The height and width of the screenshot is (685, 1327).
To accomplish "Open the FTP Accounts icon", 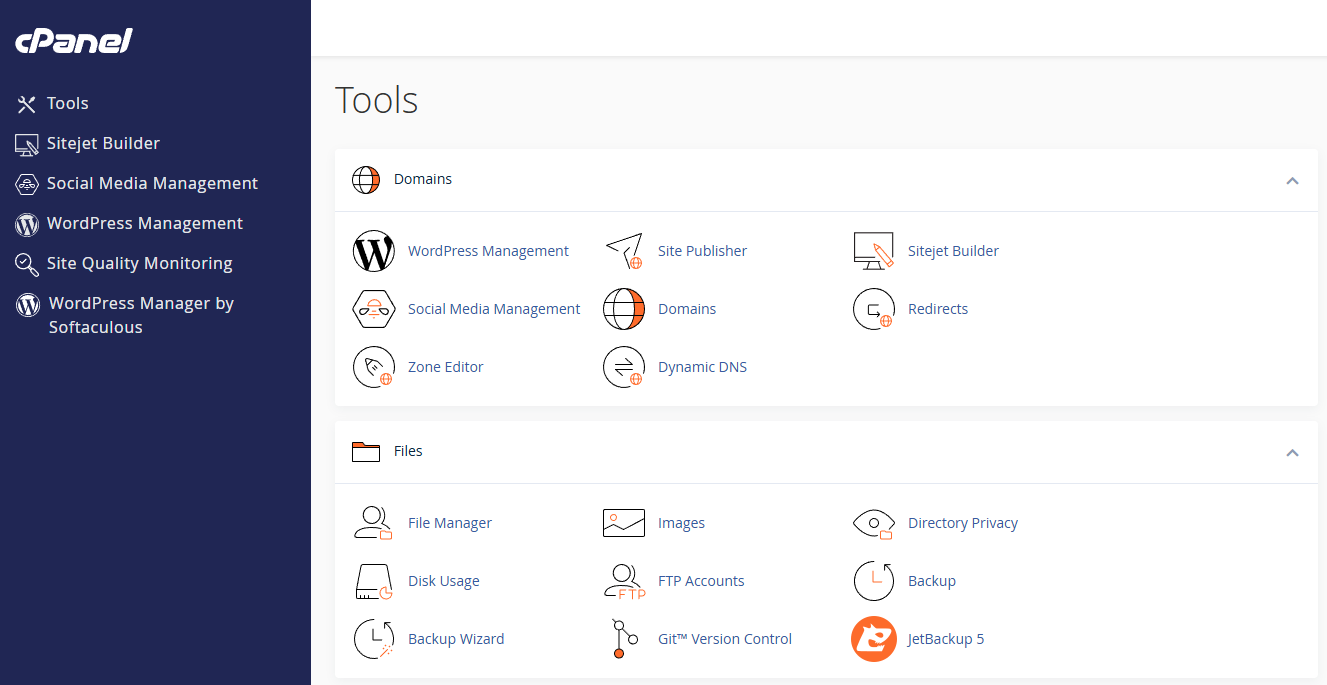I will point(623,581).
